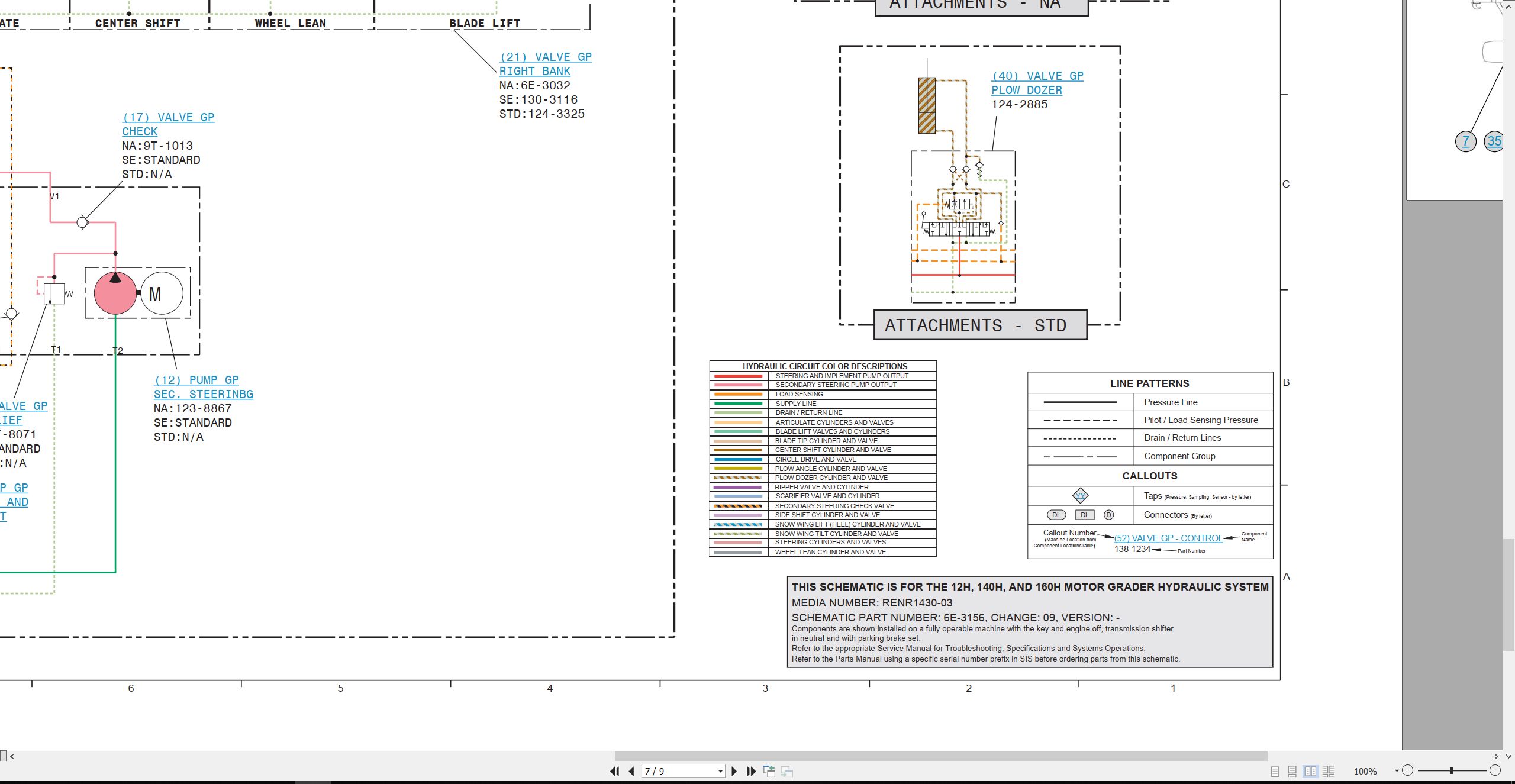1515x784 pixels.
Task: Click the NA:123-8867 part number
Action: coord(192,408)
